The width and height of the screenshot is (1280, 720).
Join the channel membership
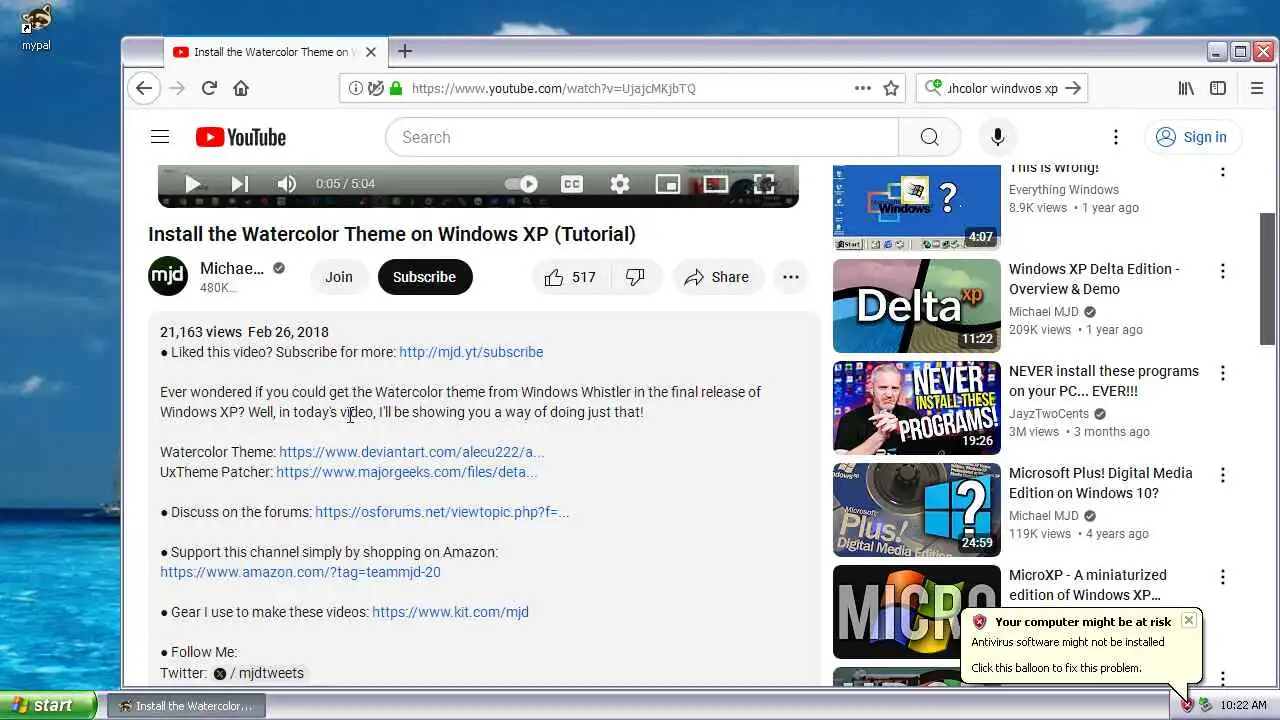pos(338,277)
